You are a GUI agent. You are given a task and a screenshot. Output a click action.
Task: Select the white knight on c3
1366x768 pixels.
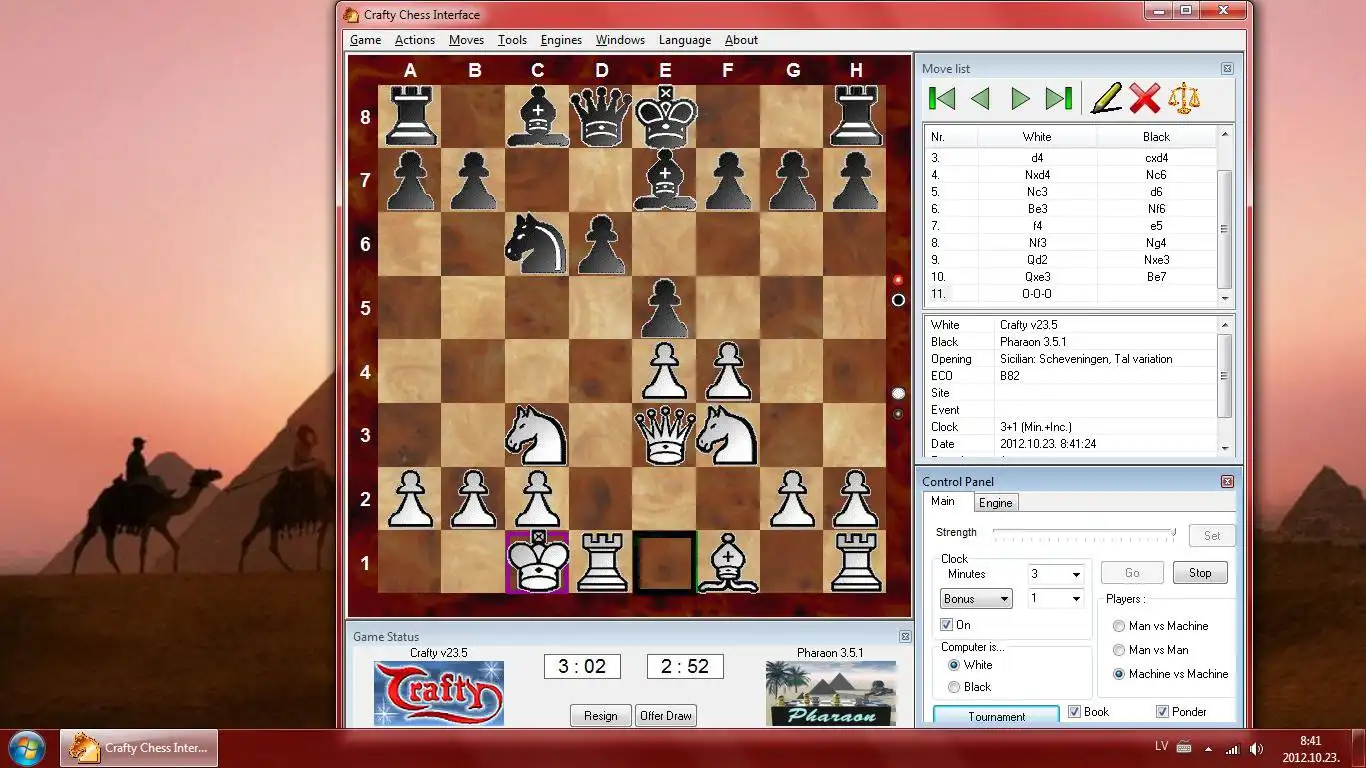538,435
